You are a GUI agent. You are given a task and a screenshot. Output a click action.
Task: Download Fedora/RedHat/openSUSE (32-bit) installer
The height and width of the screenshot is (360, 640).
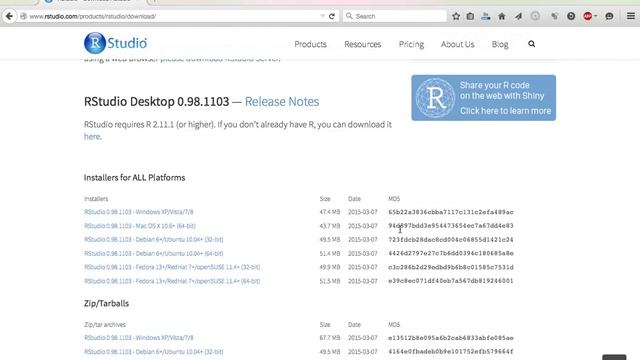[172, 267]
